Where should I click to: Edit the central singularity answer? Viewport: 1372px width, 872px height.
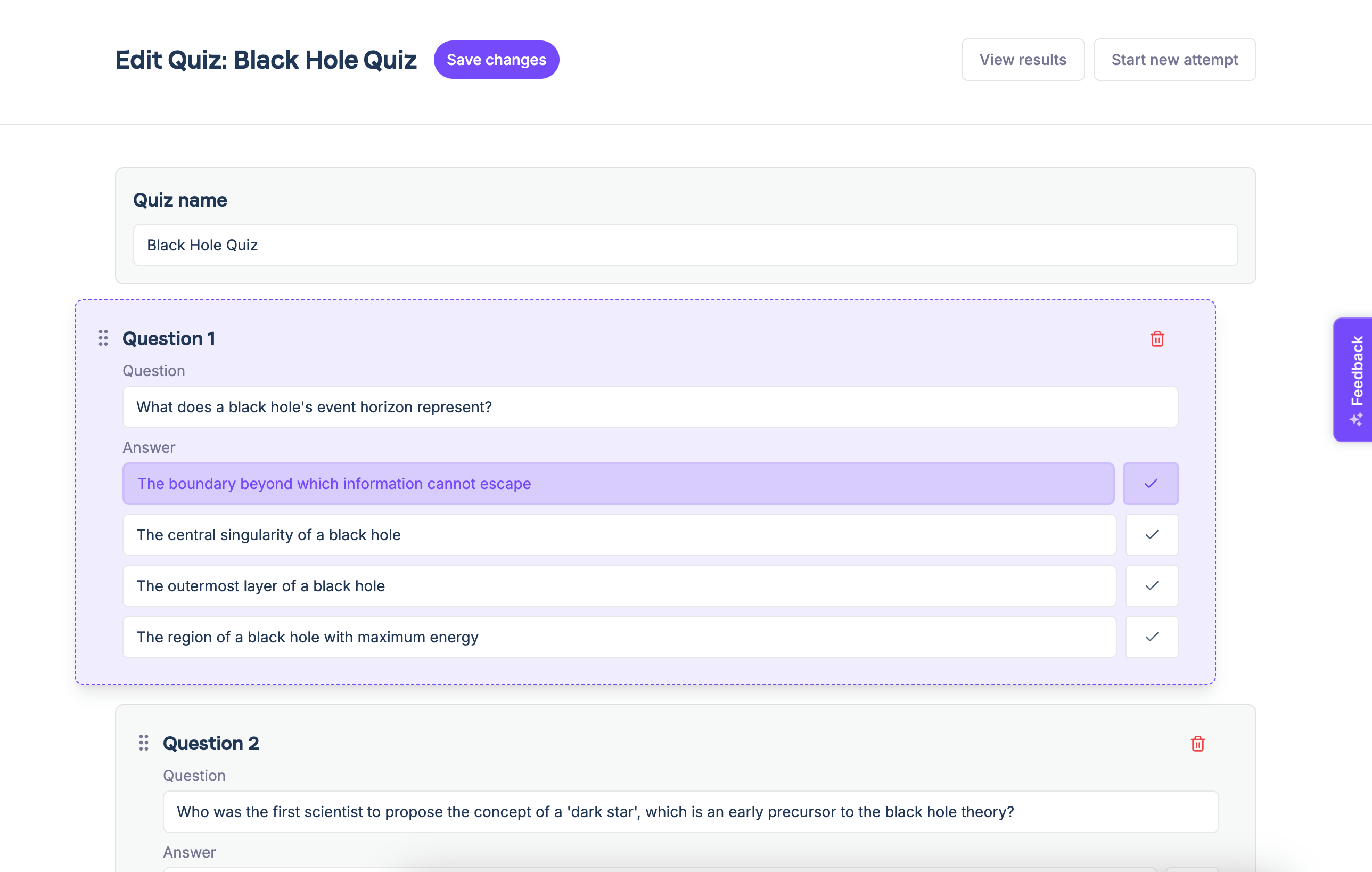tap(619, 535)
